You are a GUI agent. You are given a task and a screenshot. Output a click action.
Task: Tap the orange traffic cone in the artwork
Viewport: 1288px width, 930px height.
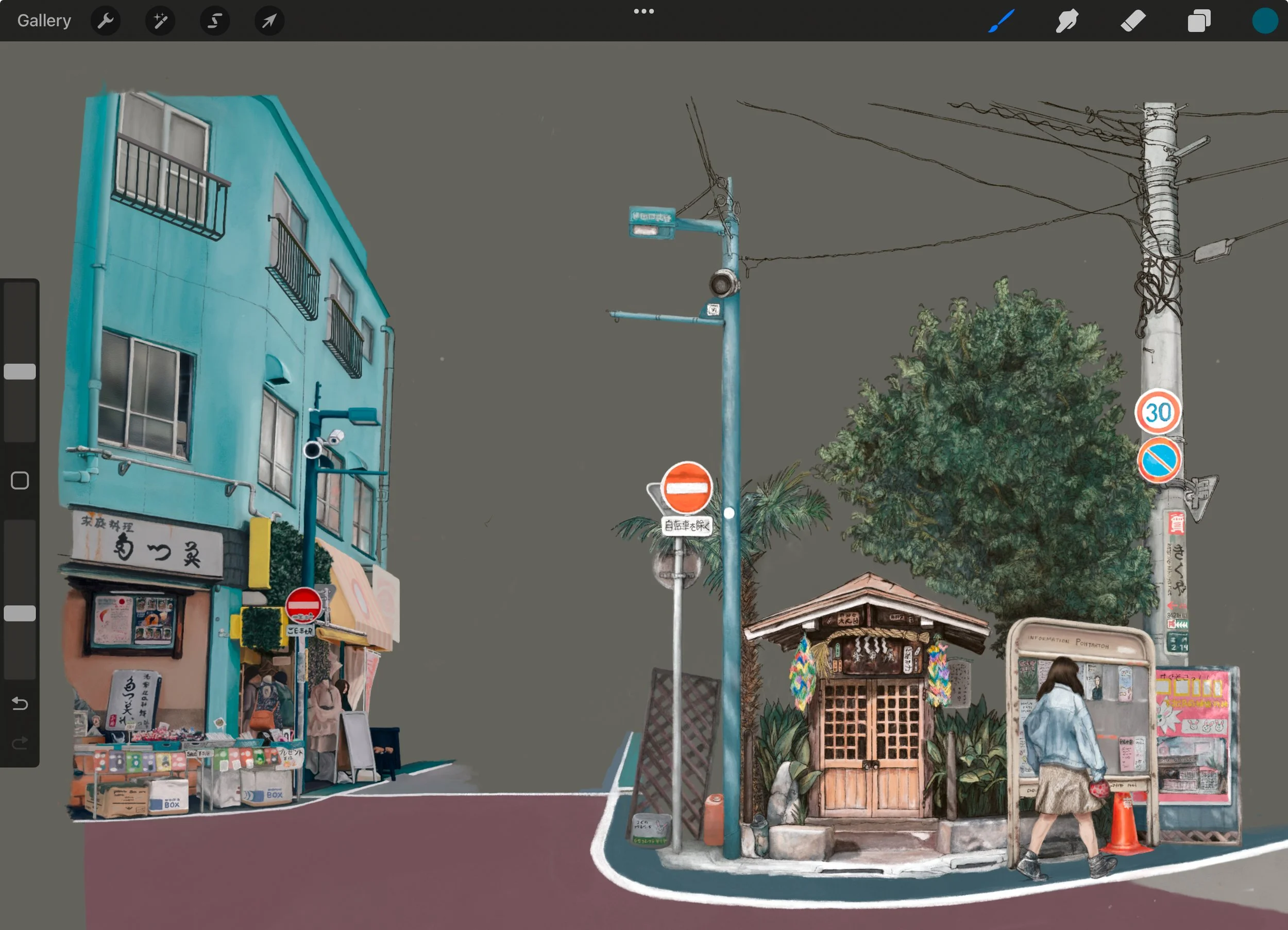(x=1126, y=826)
